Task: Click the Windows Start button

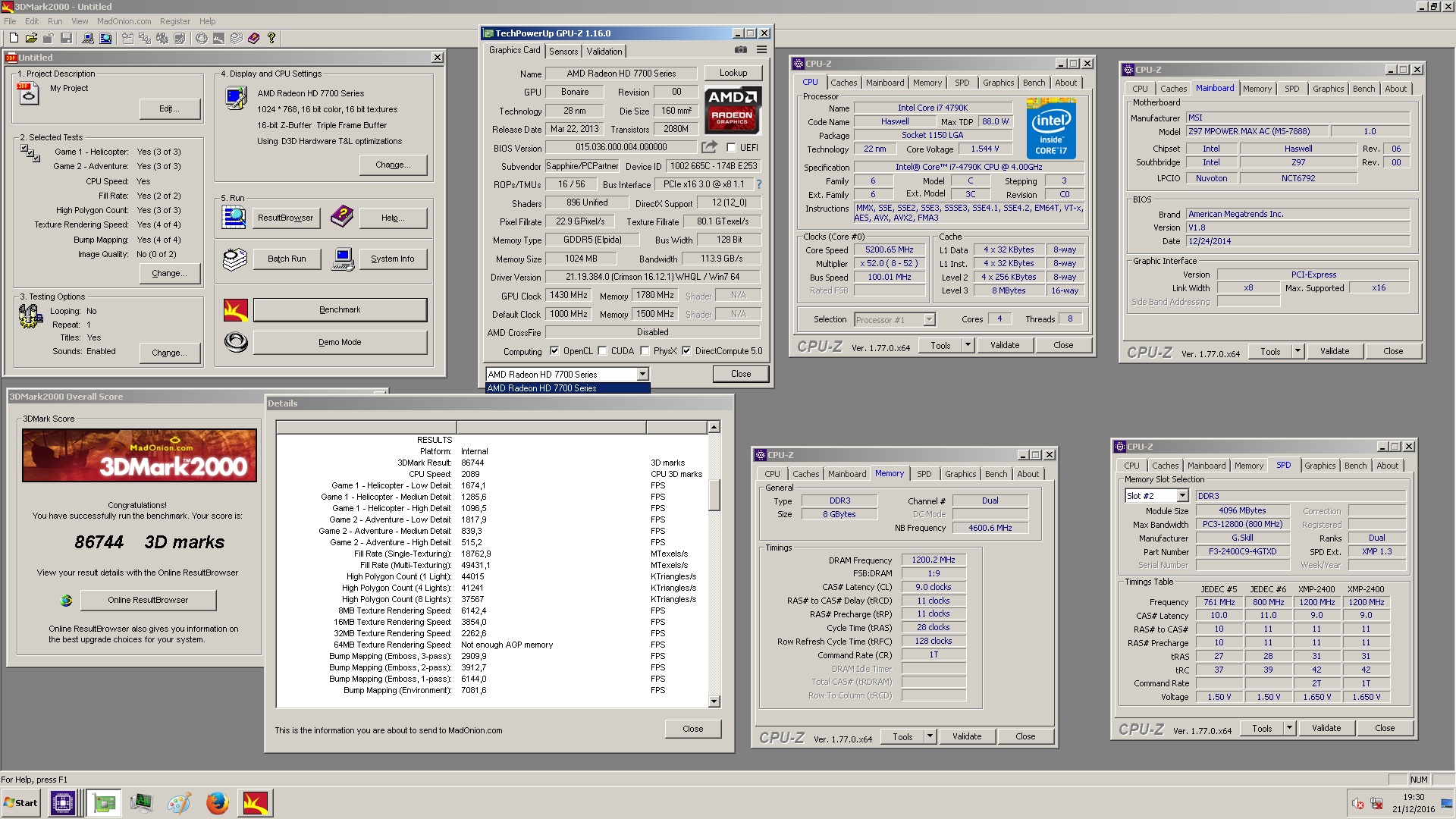Action: pyautogui.click(x=21, y=802)
